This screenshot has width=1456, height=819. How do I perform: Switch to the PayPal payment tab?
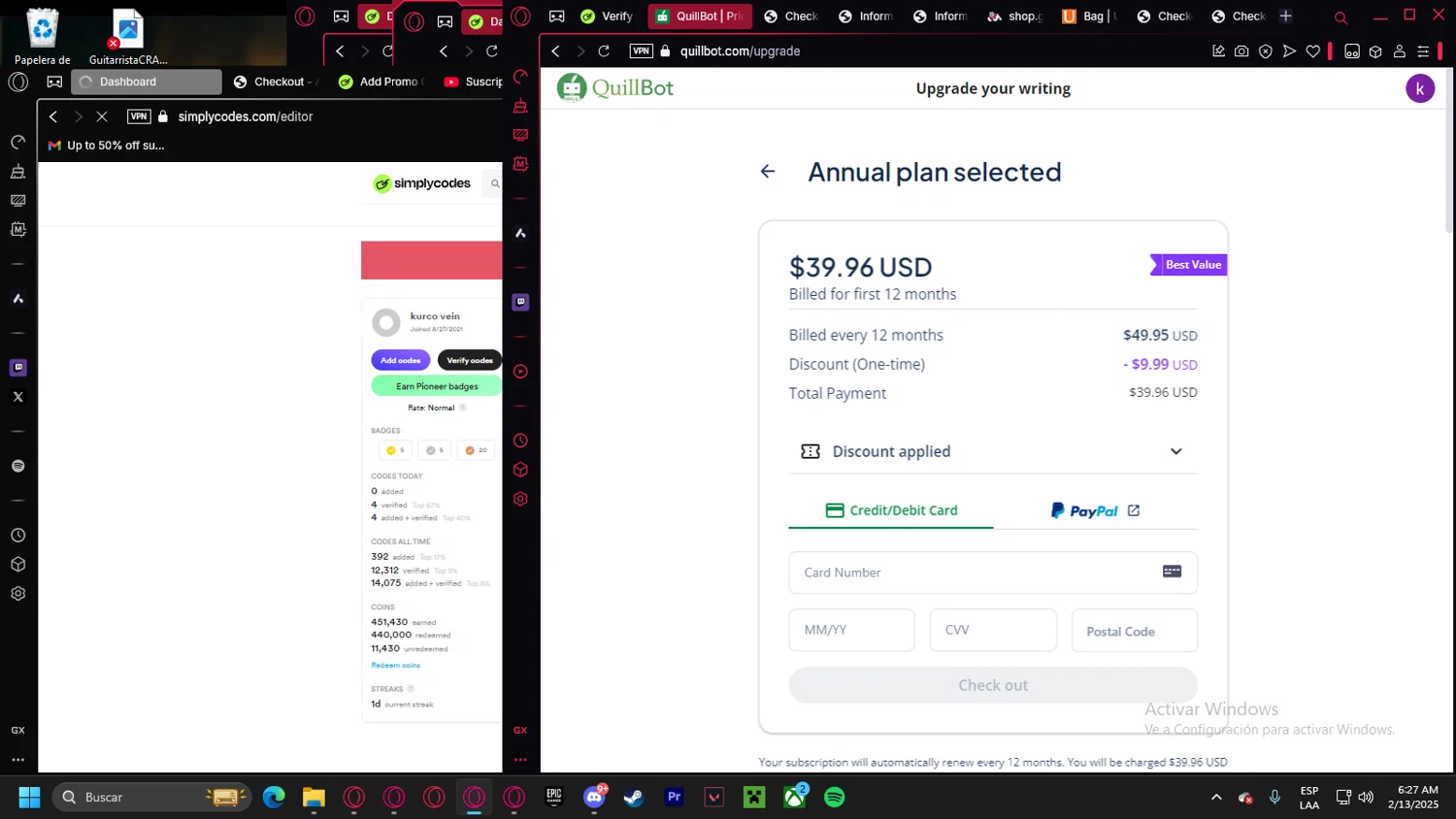tap(1095, 510)
